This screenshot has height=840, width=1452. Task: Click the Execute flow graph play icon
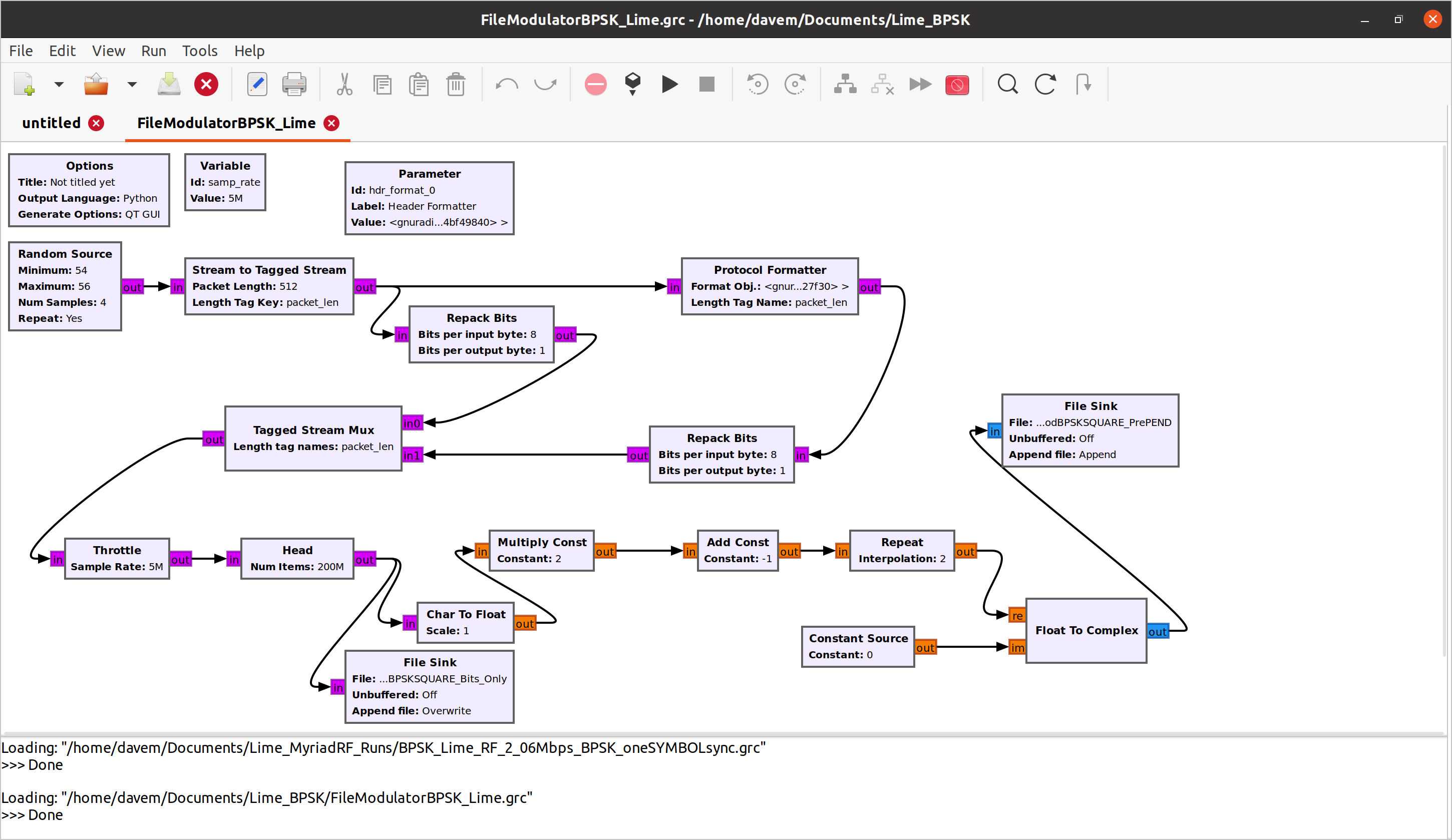click(x=669, y=85)
